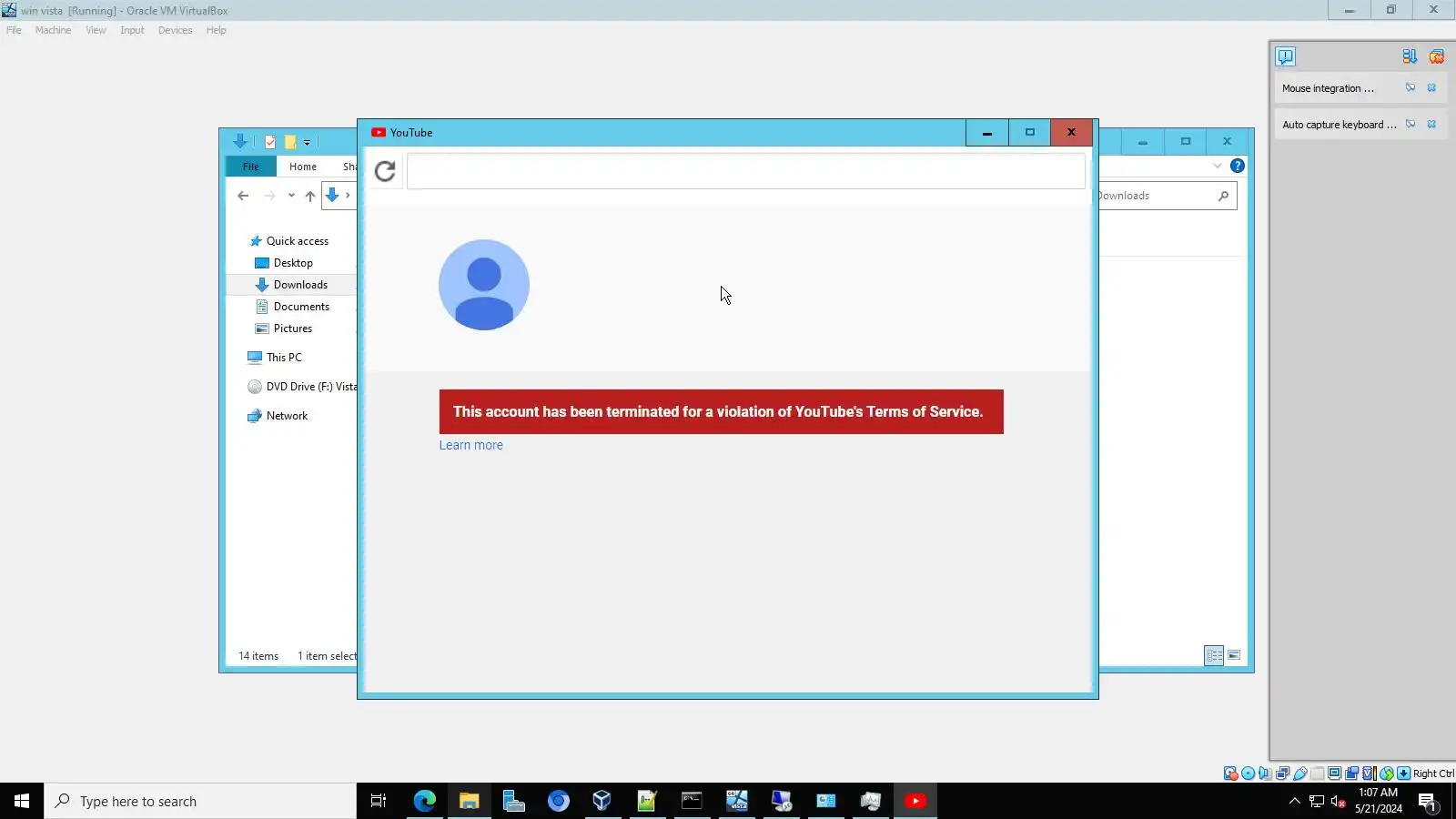Select Quick access in the Explorer tree

pyautogui.click(x=289, y=241)
